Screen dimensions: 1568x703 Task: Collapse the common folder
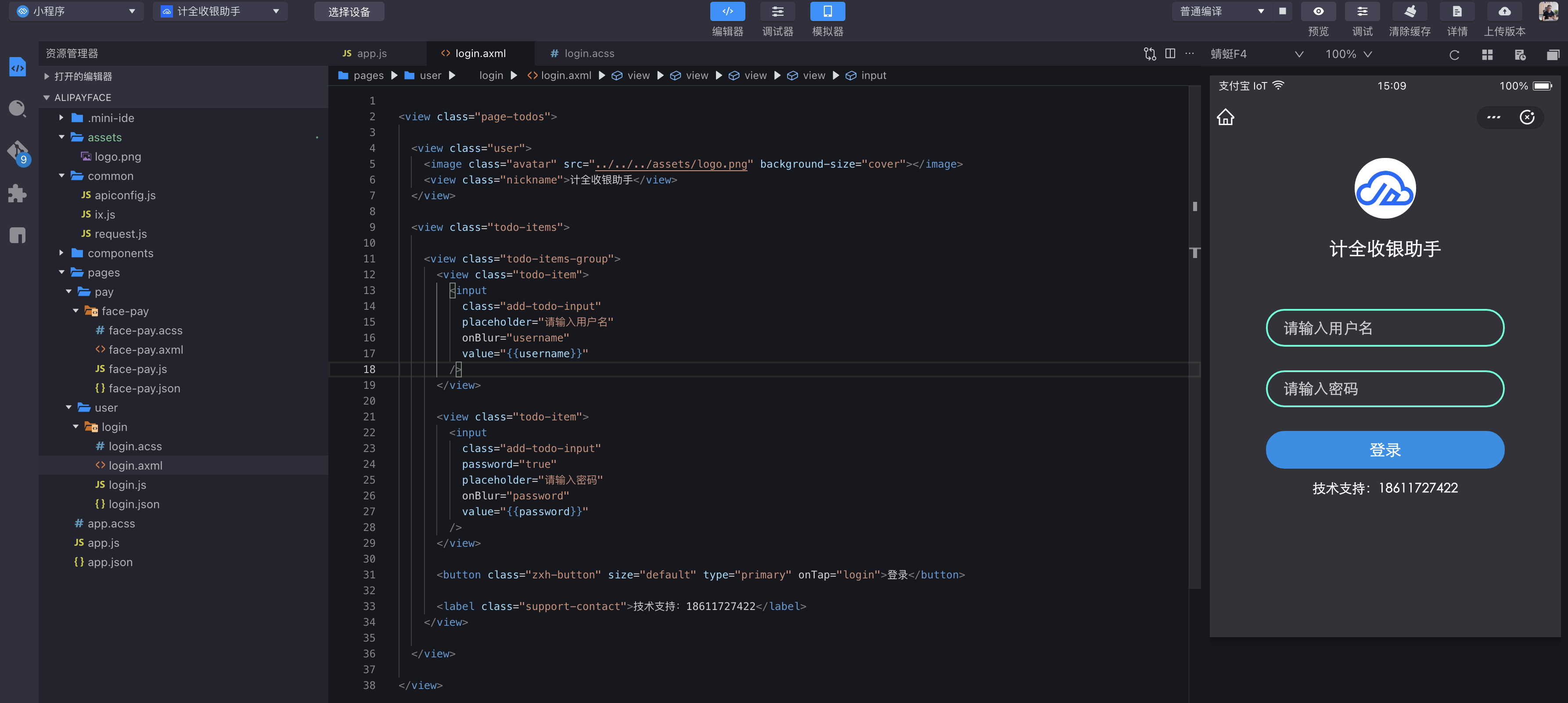click(x=110, y=176)
